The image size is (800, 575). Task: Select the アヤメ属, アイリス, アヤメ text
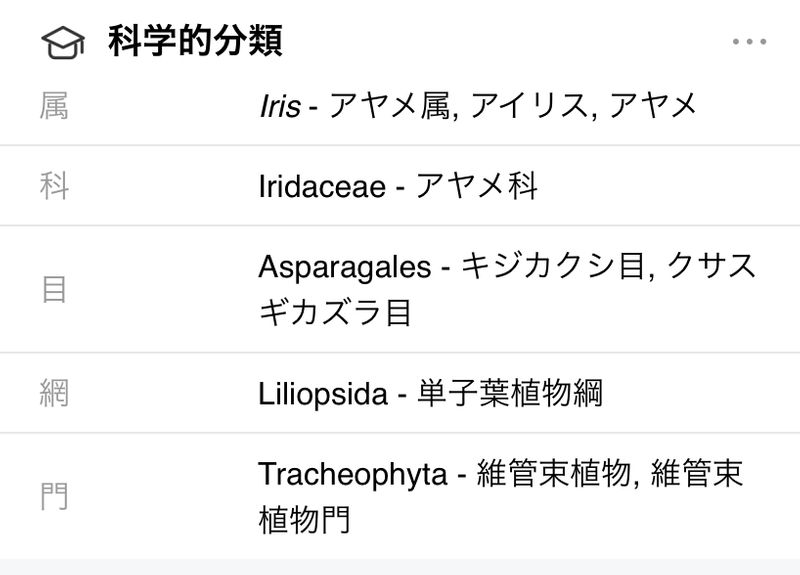(x=512, y=106)
